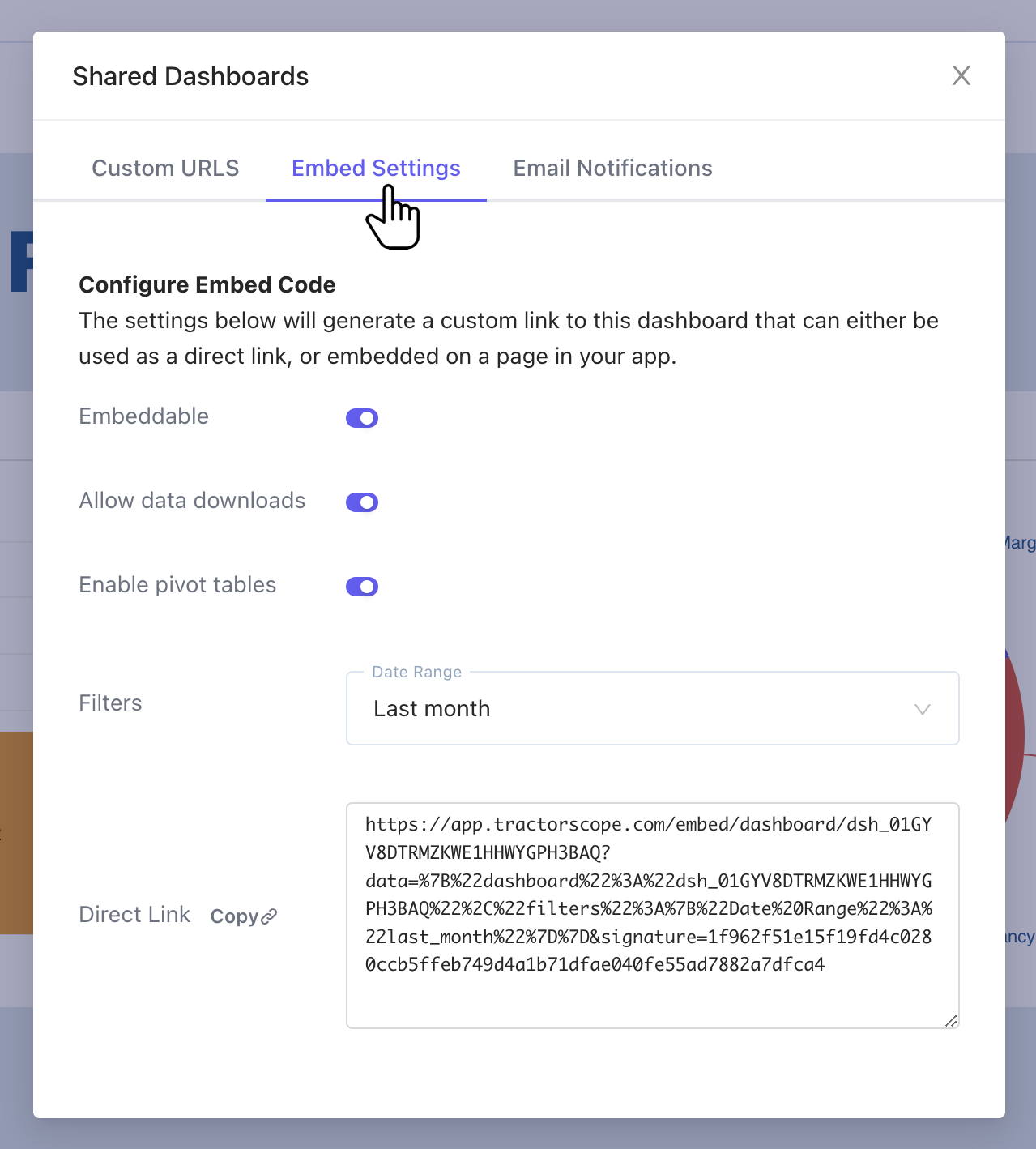Click the 'Filters' label
The height and width of the screenshot is (1149, 1036).
coord(110,703)
